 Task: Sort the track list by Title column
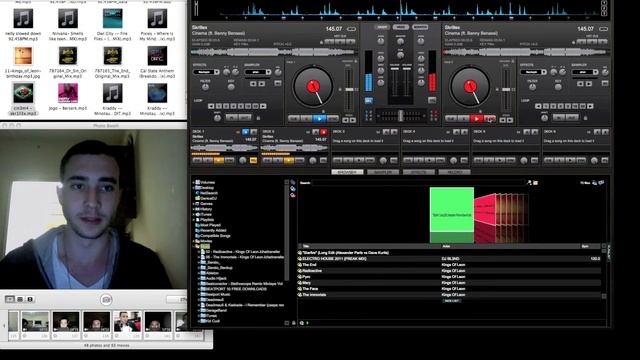370,247
